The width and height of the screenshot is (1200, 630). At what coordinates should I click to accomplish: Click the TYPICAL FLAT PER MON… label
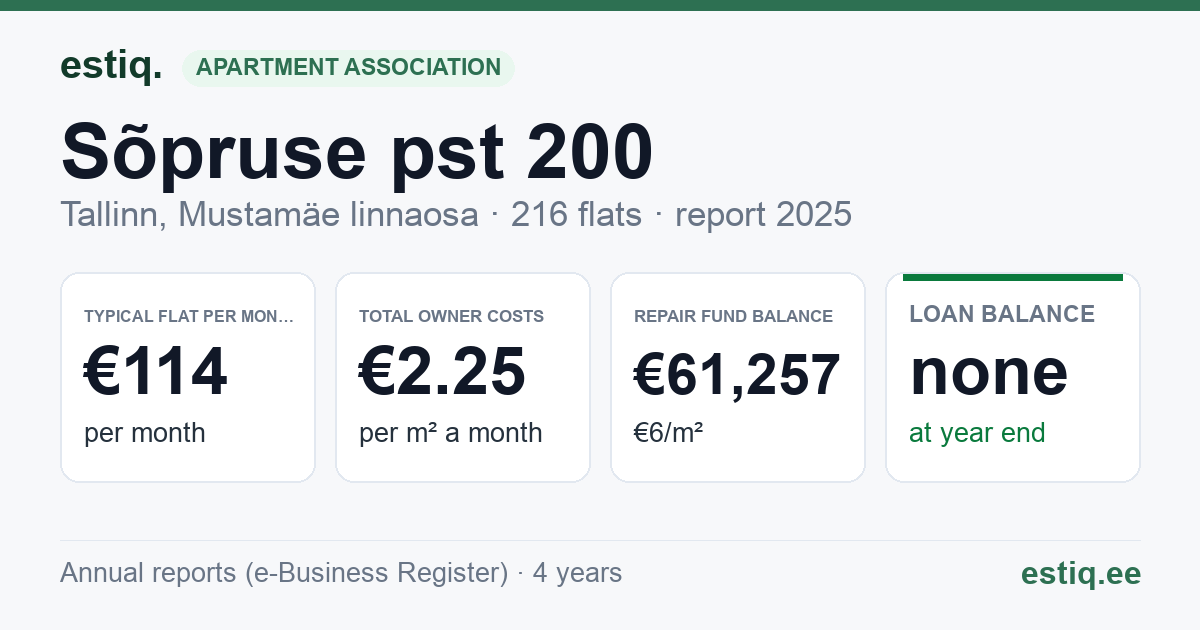[190, 316]
